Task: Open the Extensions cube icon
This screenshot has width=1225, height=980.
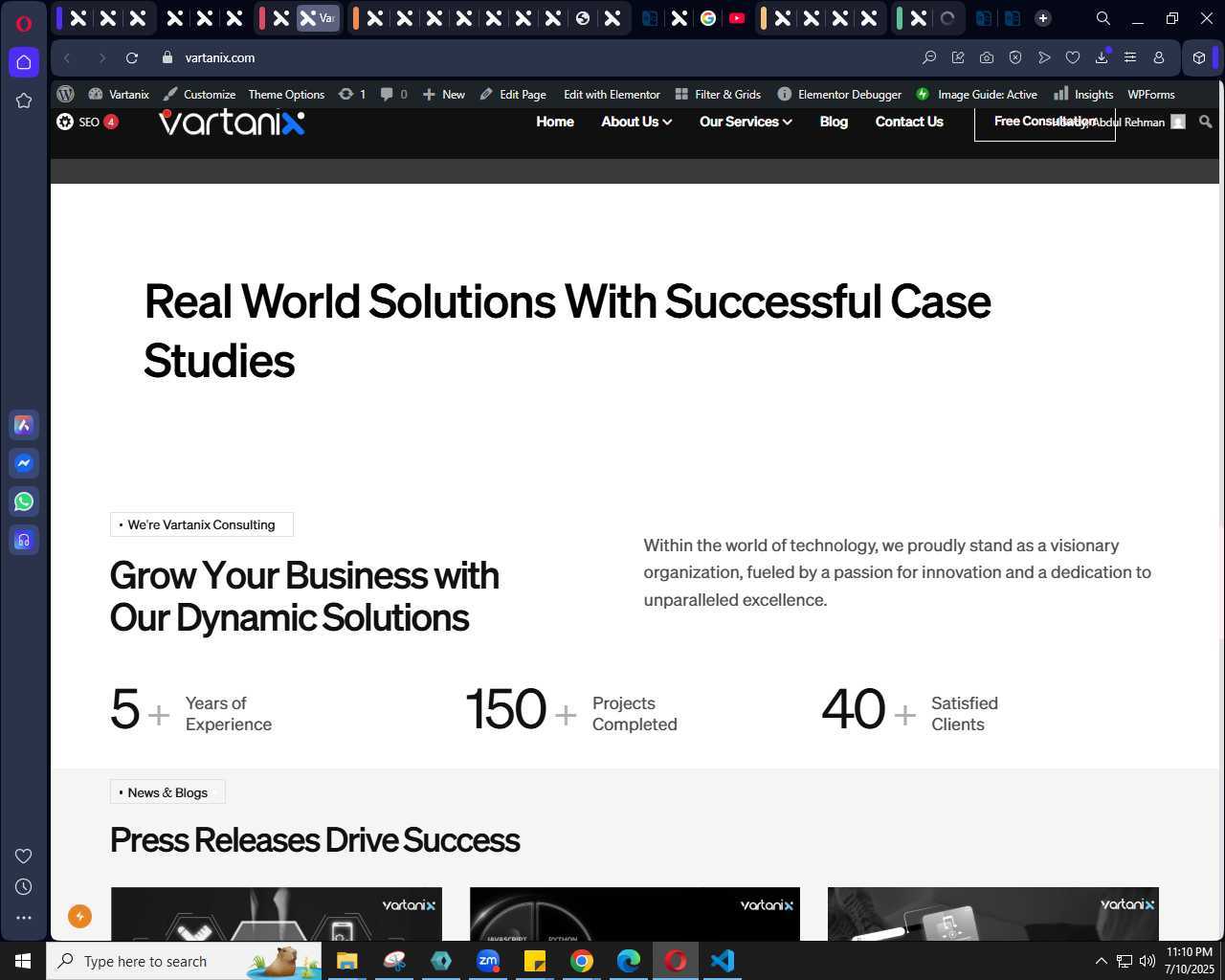Action: (1199, 58)
